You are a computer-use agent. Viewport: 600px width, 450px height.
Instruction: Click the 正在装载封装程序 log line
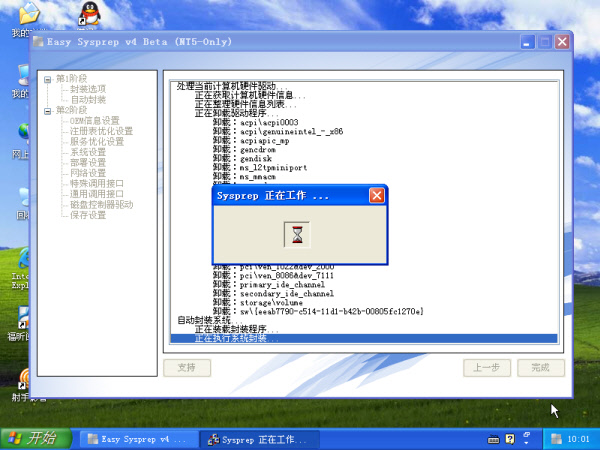(x=237, y=329)
